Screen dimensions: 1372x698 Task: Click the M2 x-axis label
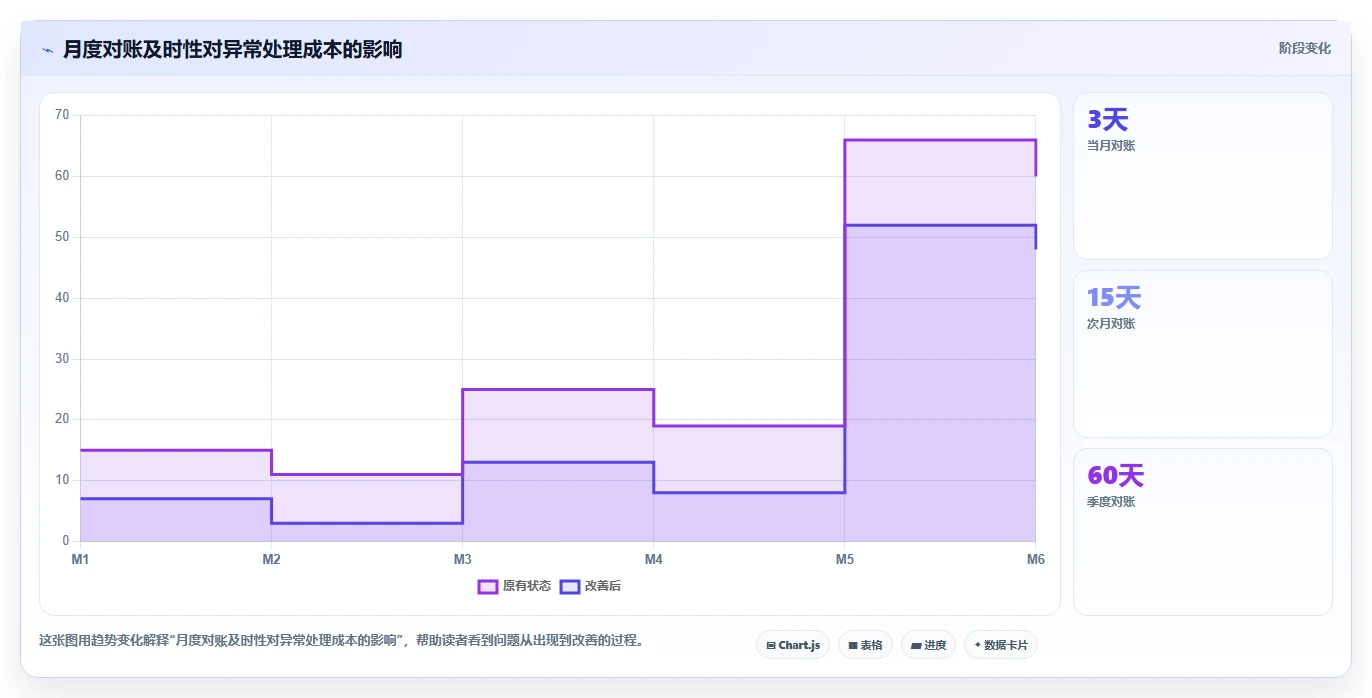click(271, 559)
